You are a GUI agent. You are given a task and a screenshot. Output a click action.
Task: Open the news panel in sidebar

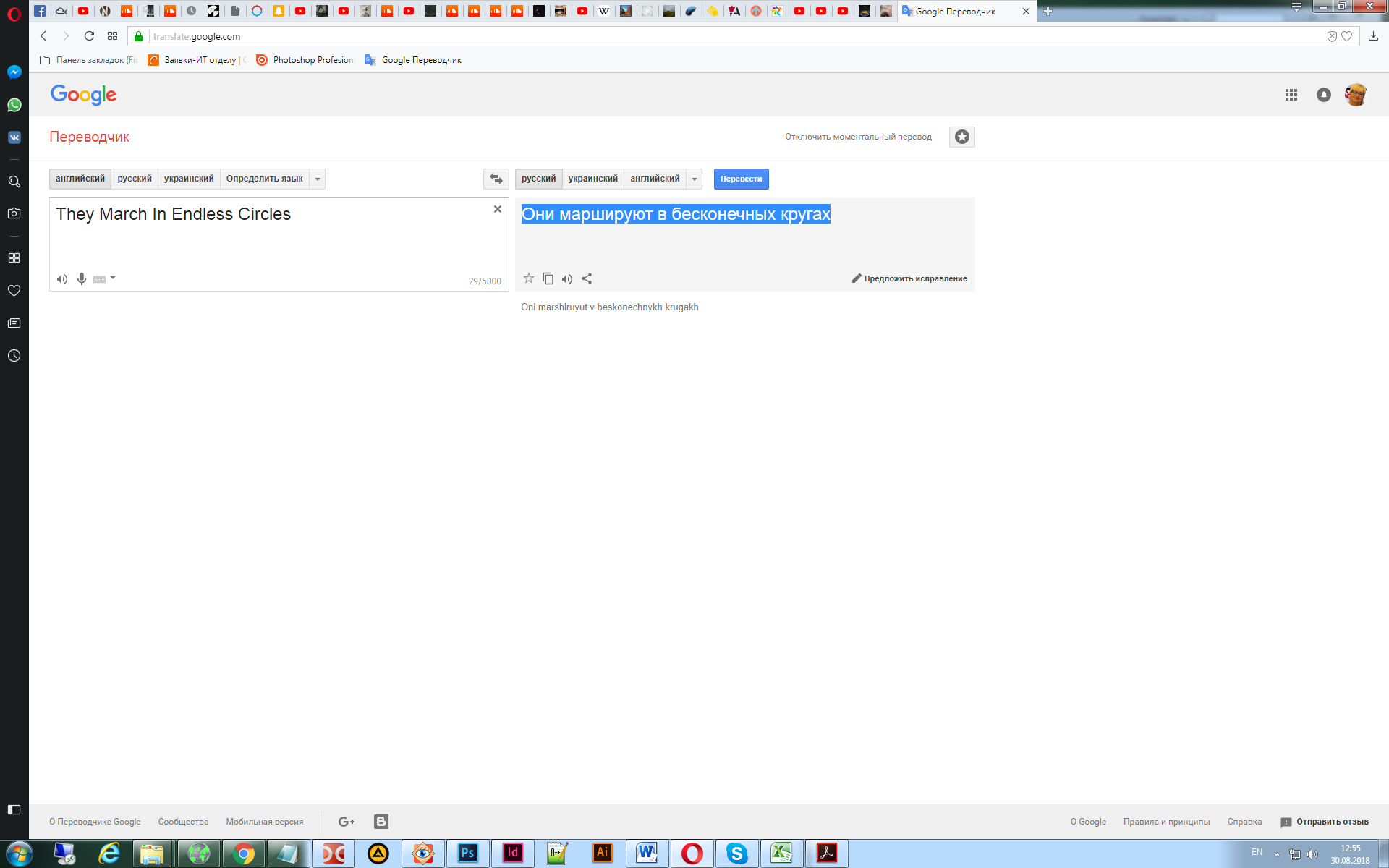(x=14, y=323)
